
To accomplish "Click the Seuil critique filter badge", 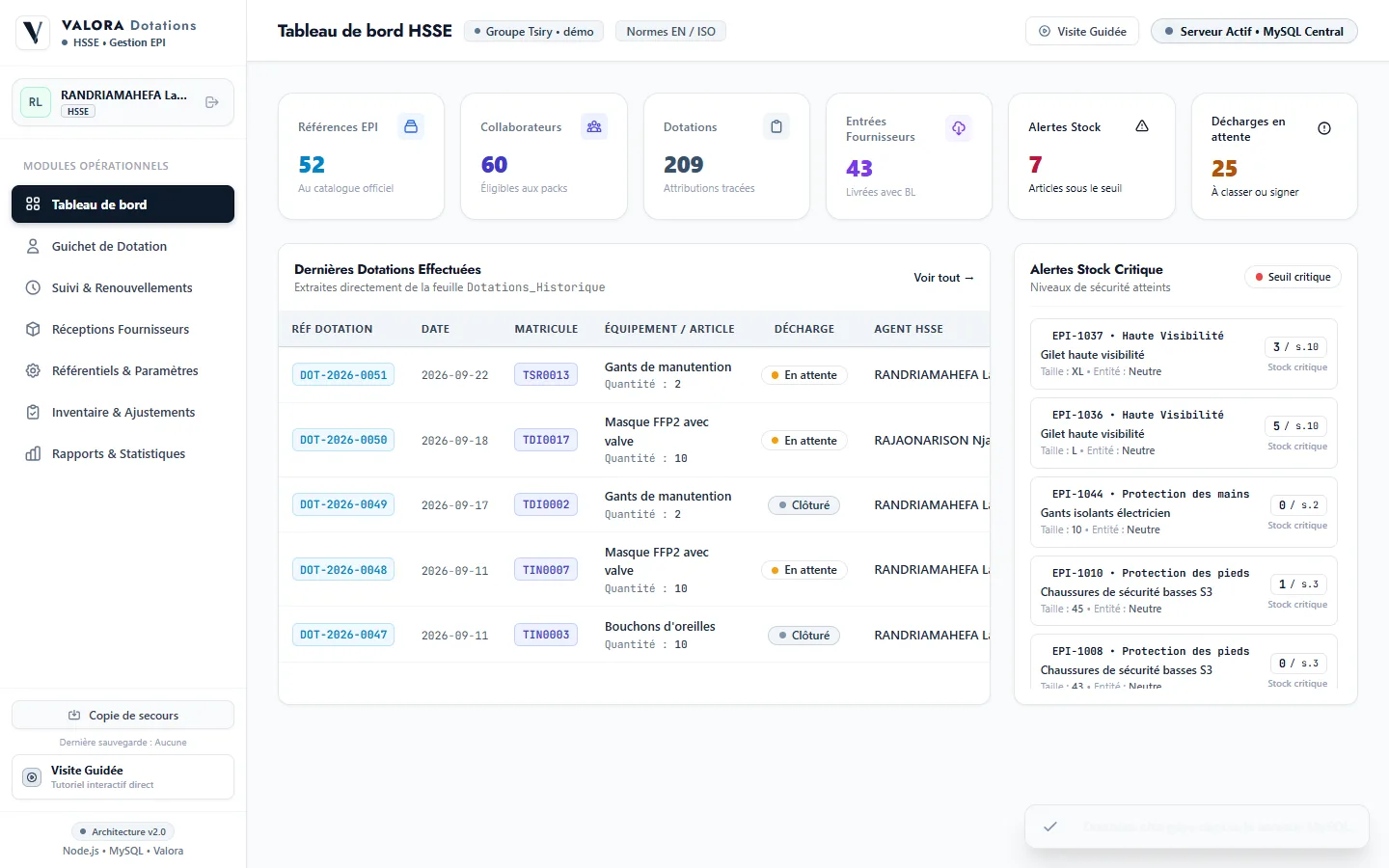I will pos(1293,277).
